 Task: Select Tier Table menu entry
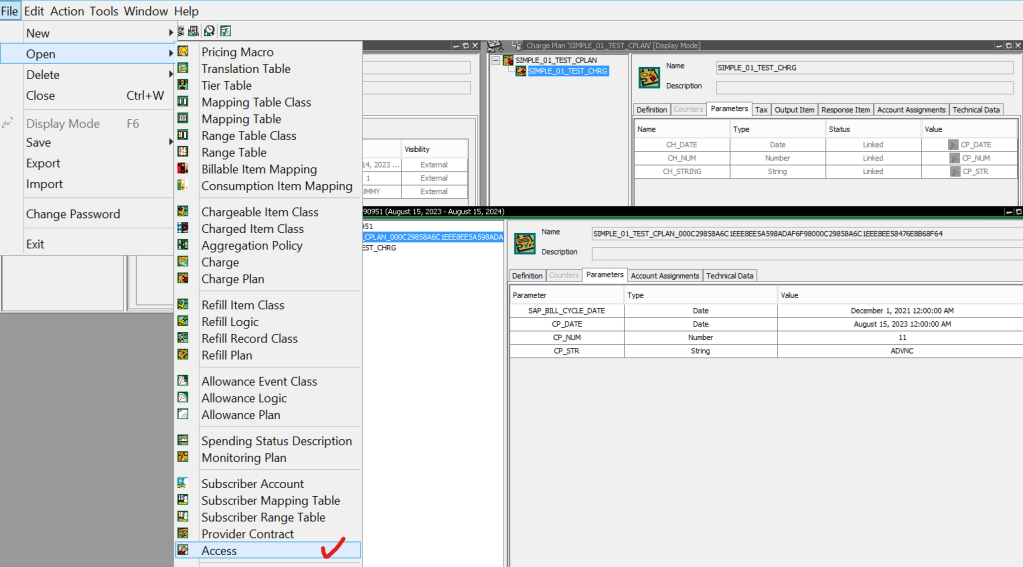click(226, 86)
